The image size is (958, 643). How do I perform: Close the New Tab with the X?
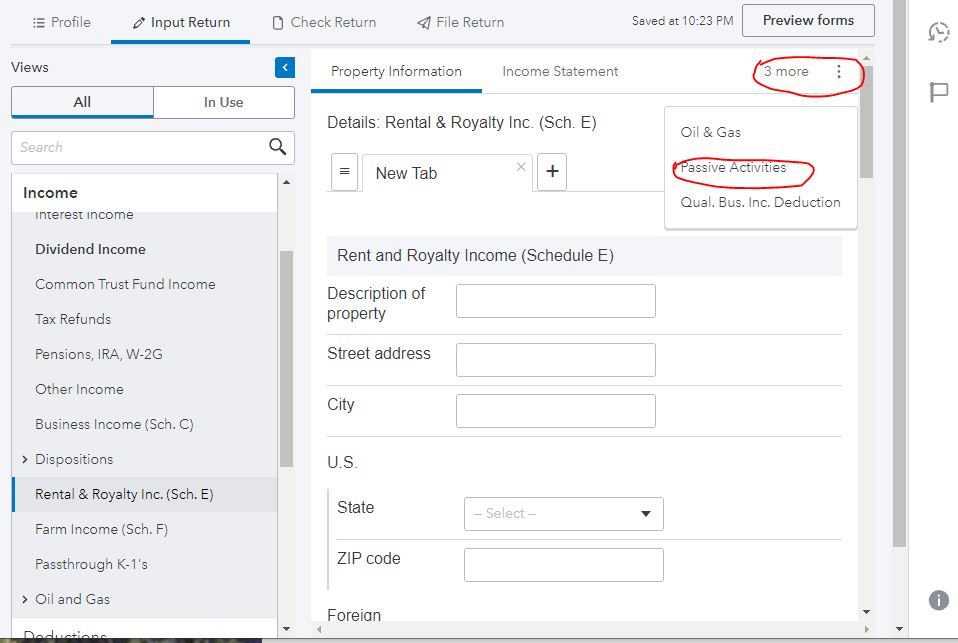(521, 167)
